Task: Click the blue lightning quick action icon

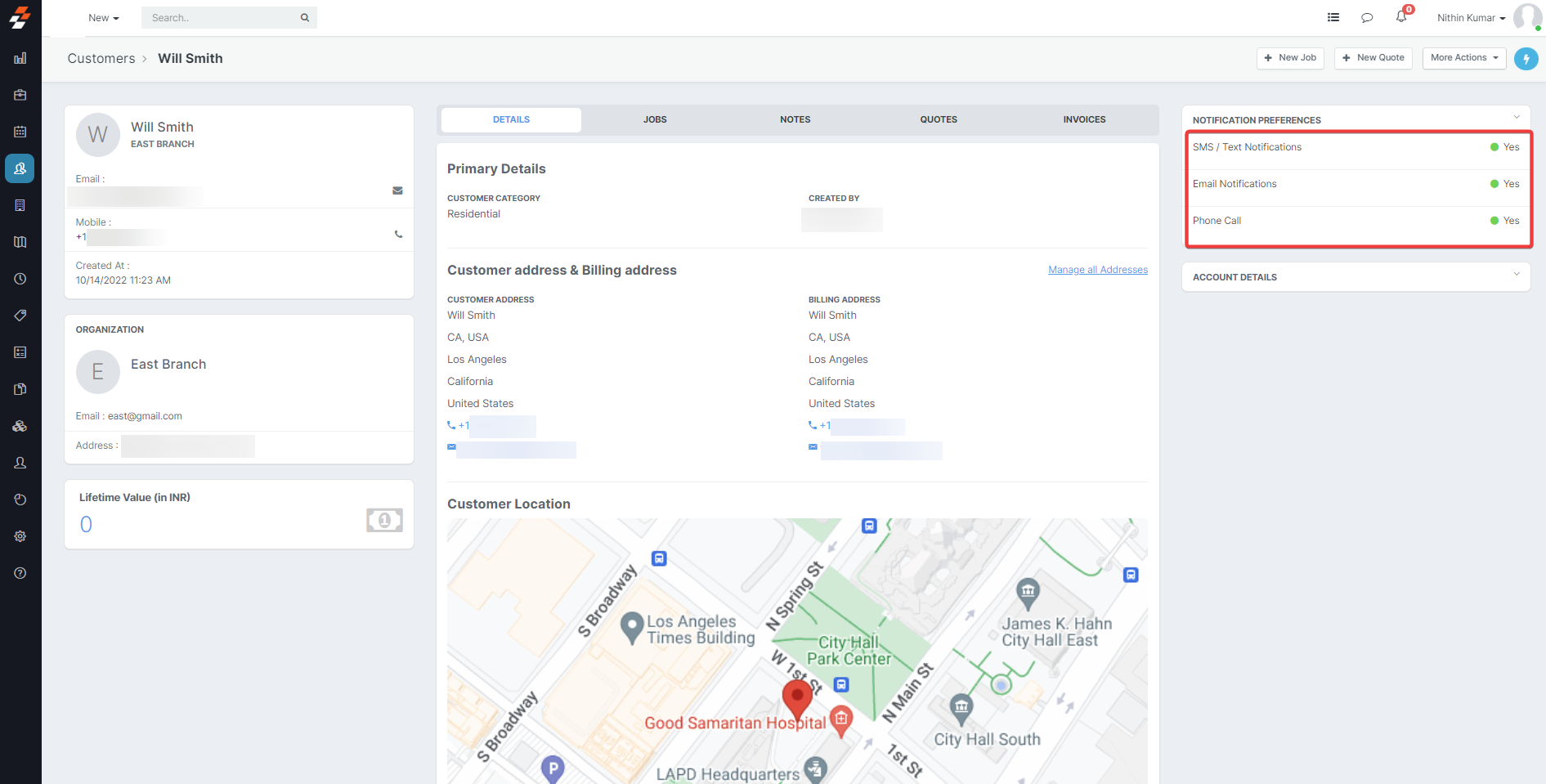Action: tap(1526, 59)
